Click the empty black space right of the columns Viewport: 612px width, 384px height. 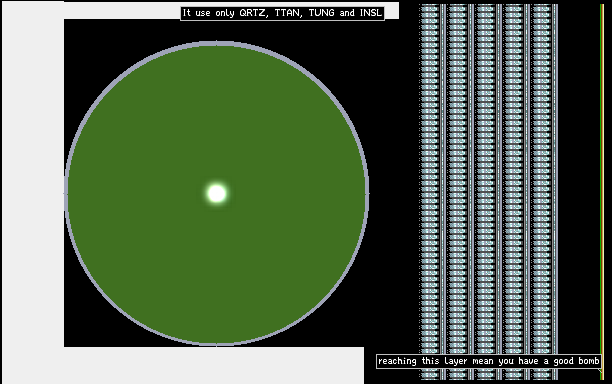(579, 187)
